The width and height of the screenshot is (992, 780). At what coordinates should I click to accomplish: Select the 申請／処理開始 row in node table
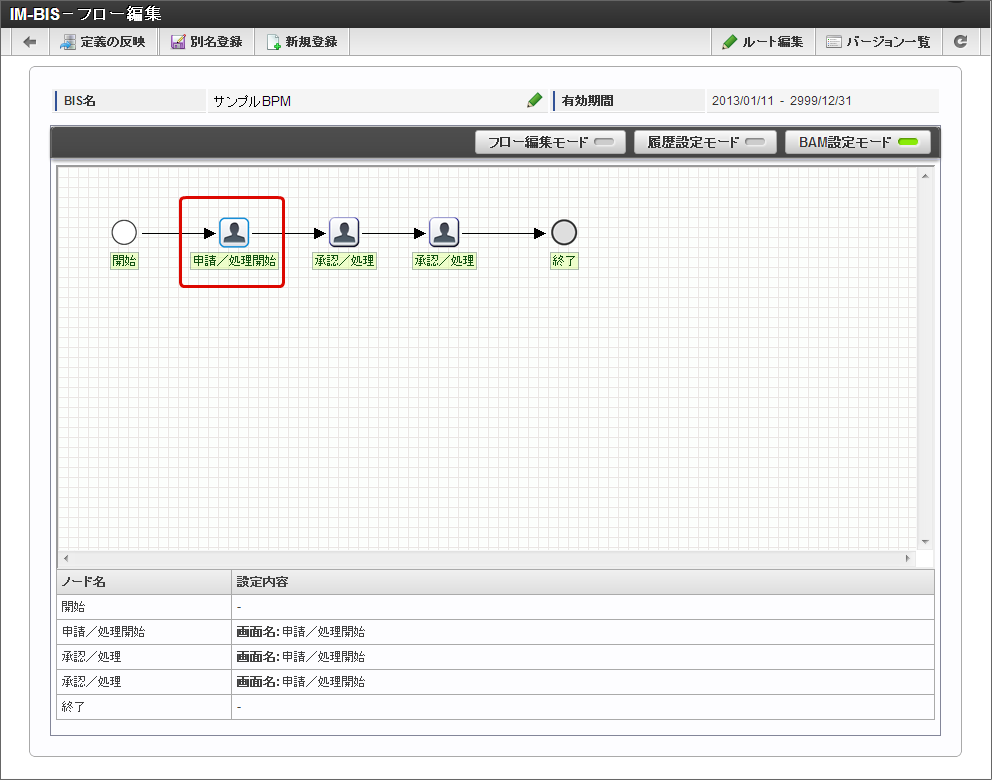coord(143,631)
